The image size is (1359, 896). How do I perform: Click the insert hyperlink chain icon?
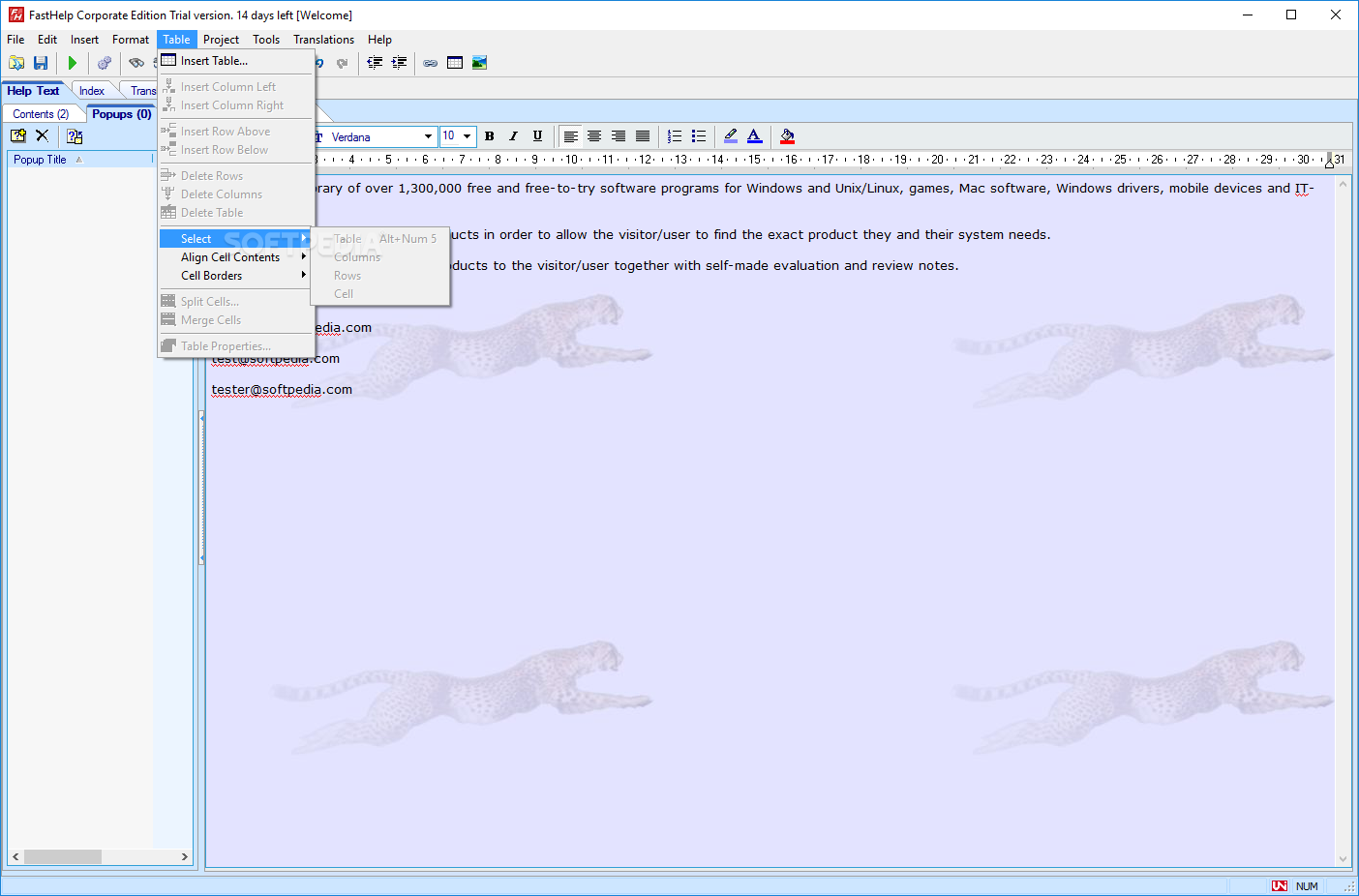tap(430, 63)
